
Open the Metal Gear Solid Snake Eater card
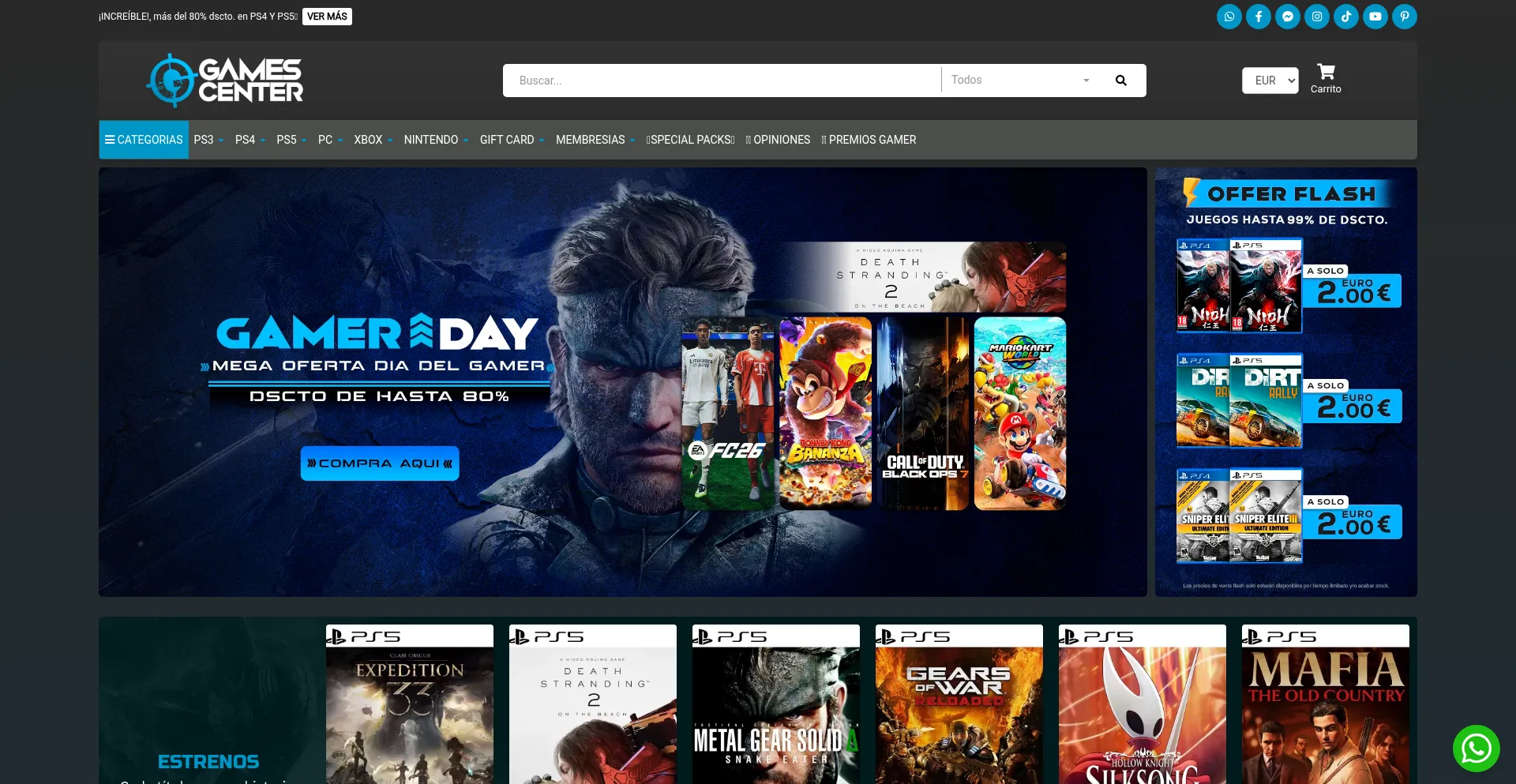point(776,704)
